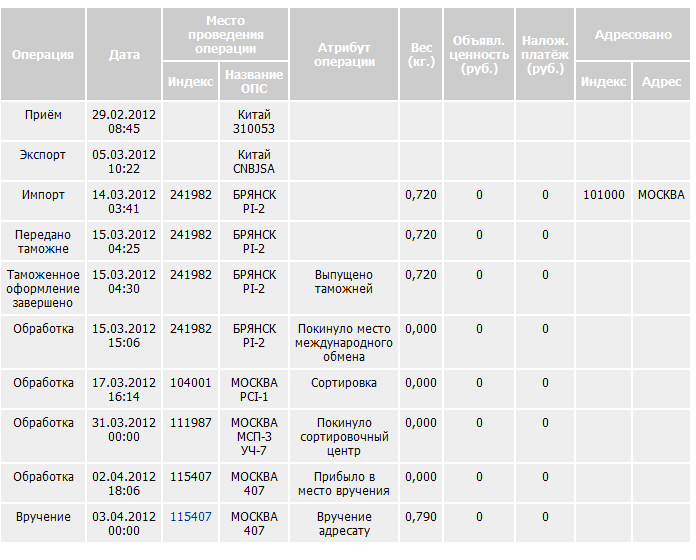
Task: Click the Вручение адресату cell
Action: (344, 523)
